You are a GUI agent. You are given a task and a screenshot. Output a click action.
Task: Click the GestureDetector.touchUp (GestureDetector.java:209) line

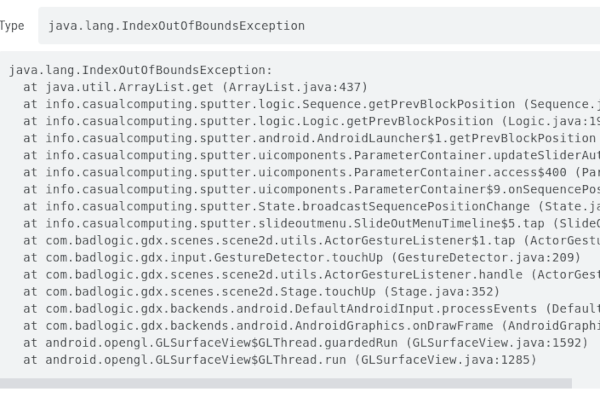(x=302, y=257)
